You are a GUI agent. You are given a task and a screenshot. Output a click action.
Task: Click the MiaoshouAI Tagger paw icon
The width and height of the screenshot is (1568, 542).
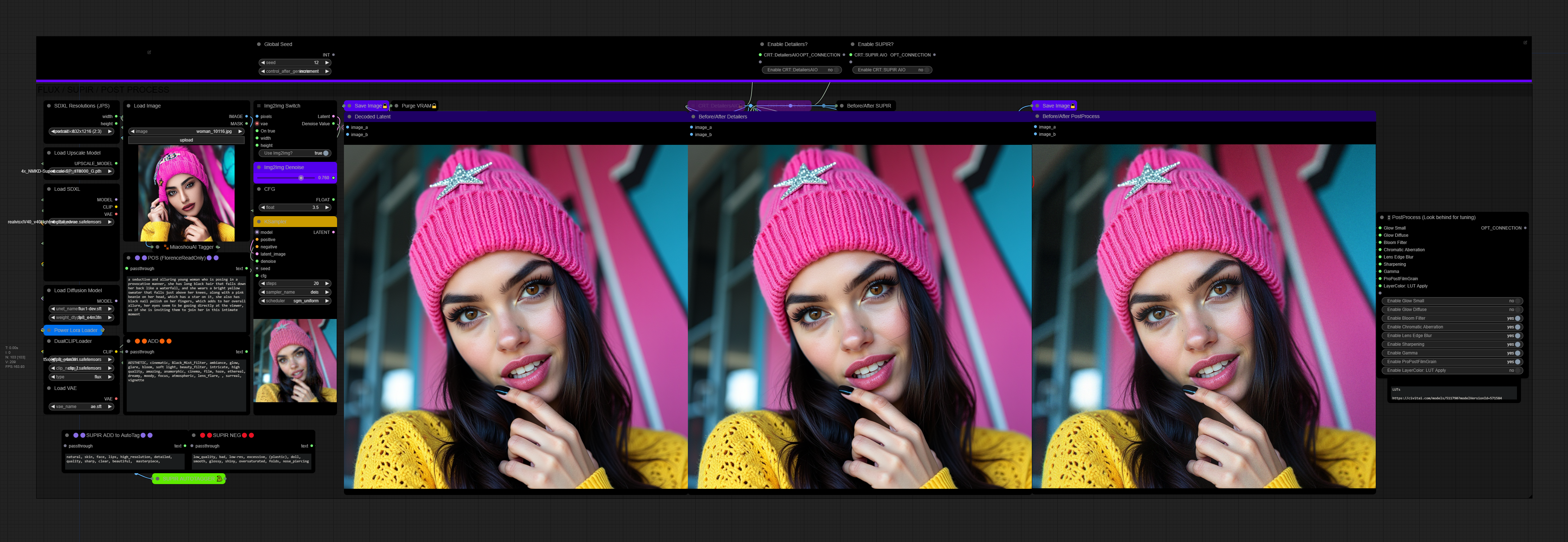tap(165, 247)
